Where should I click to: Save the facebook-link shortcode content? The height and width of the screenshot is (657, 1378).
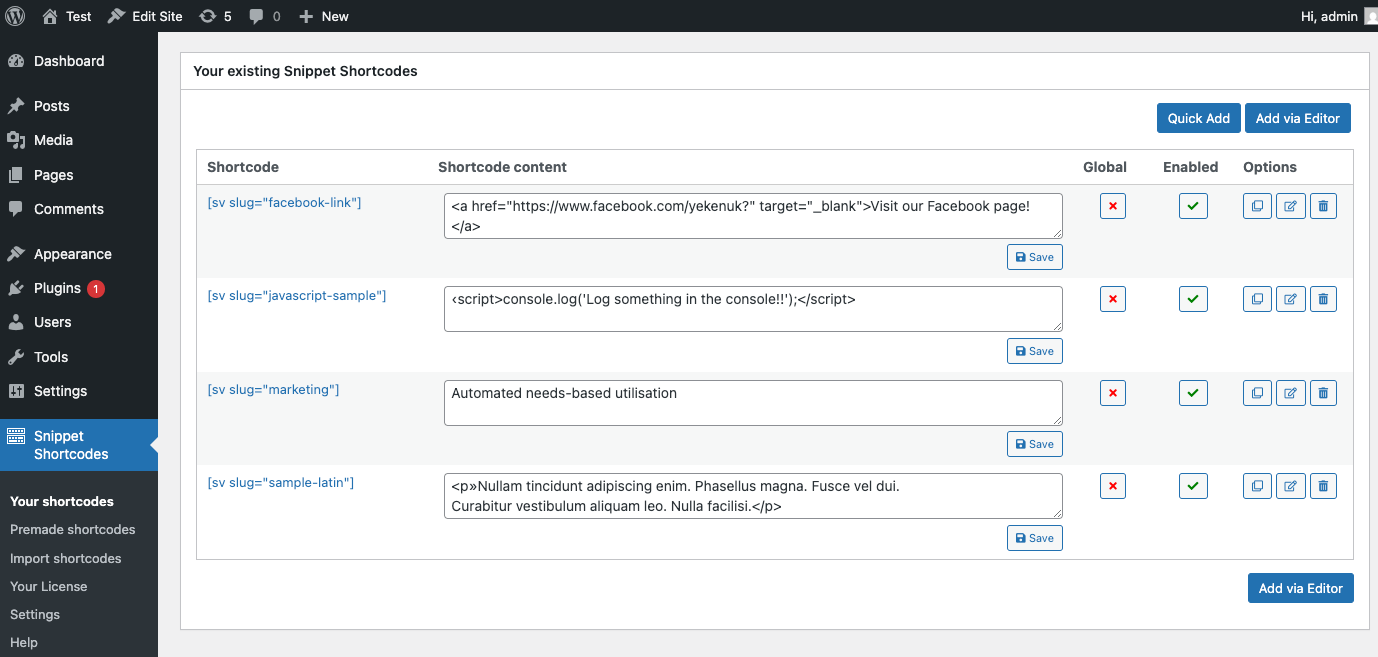pyautogui.click(x=1034, y=257)
